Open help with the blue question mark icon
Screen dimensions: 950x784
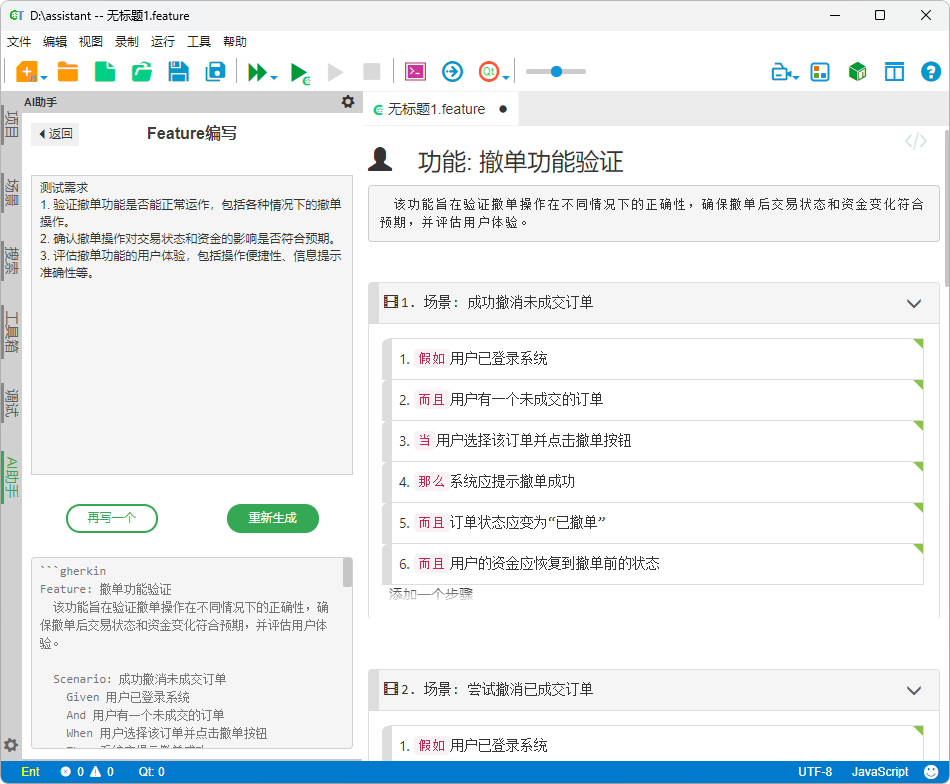pyautogui.click(x=931, y=72)
